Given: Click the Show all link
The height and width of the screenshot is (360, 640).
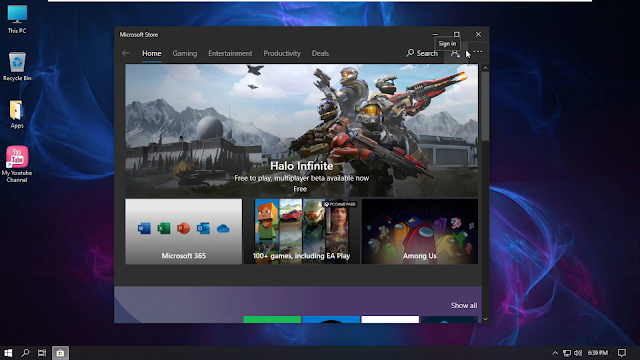Looking at the screenshot, I should (464, 305).
